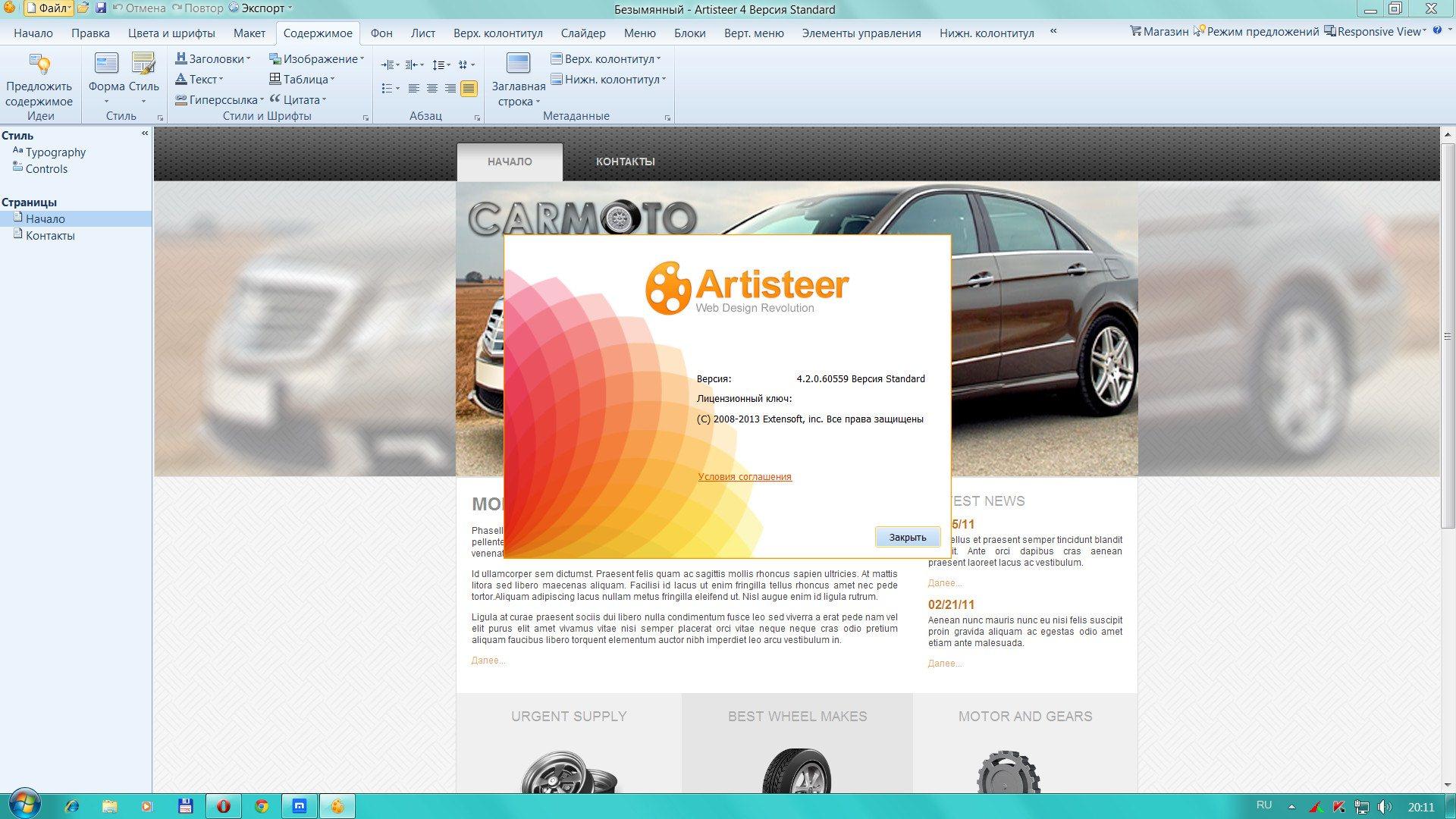Open the Таблица (Table) dropdown
This screenshot has height=819, width=1456.
pyautogui.click(x=302, y=79)
